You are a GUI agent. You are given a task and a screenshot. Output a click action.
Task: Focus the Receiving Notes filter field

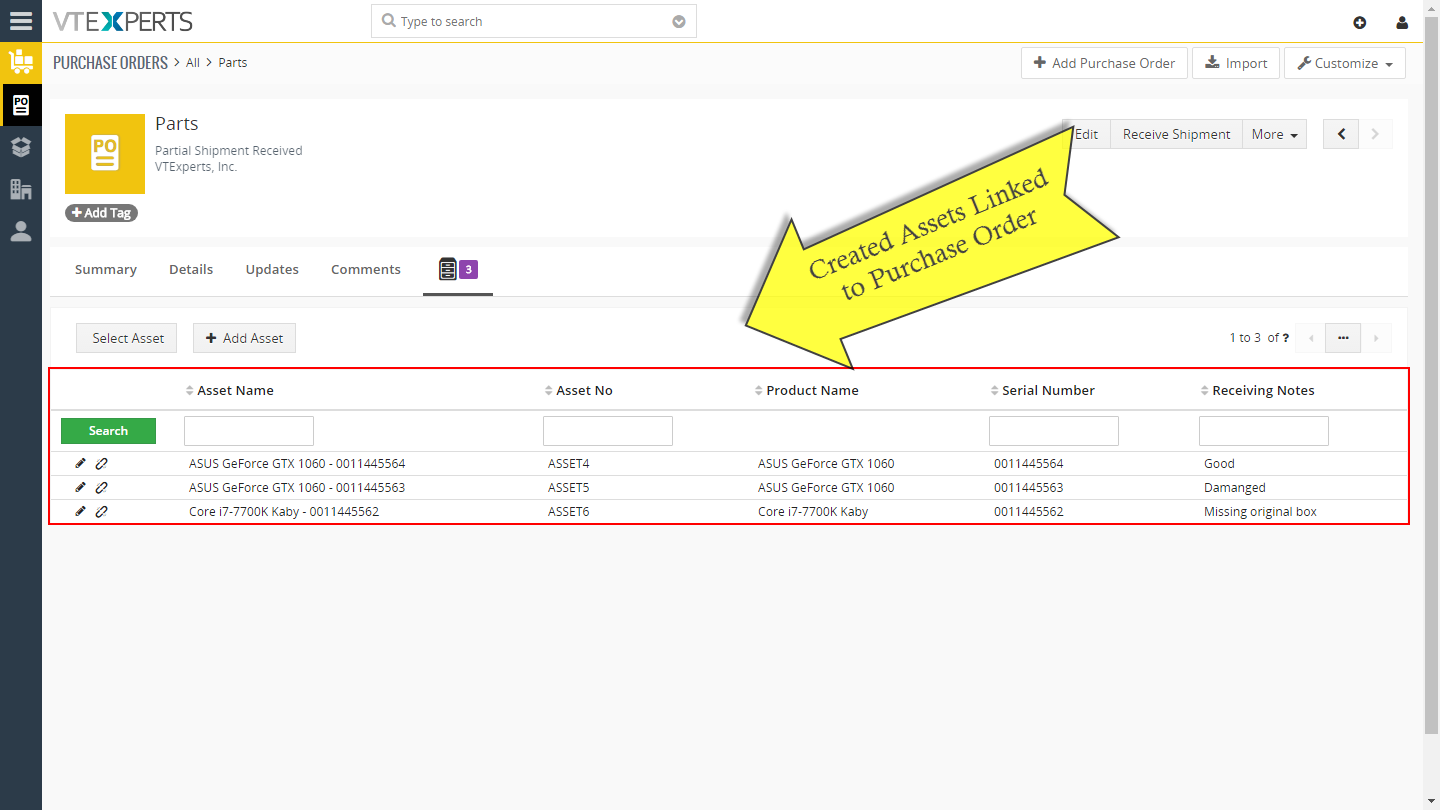1264,431
